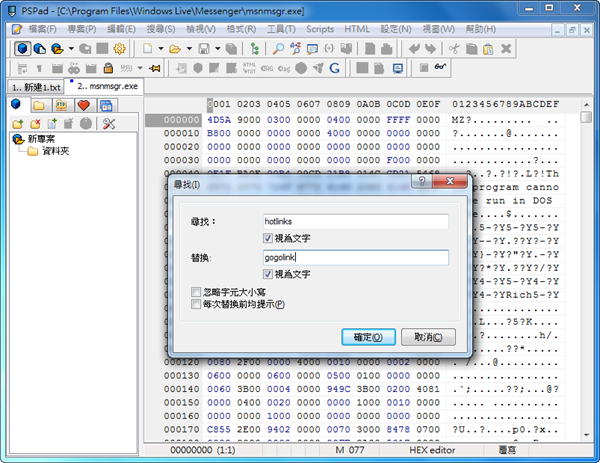
Task: Select the 新專案 tree node
Action: tap(41, 139)
